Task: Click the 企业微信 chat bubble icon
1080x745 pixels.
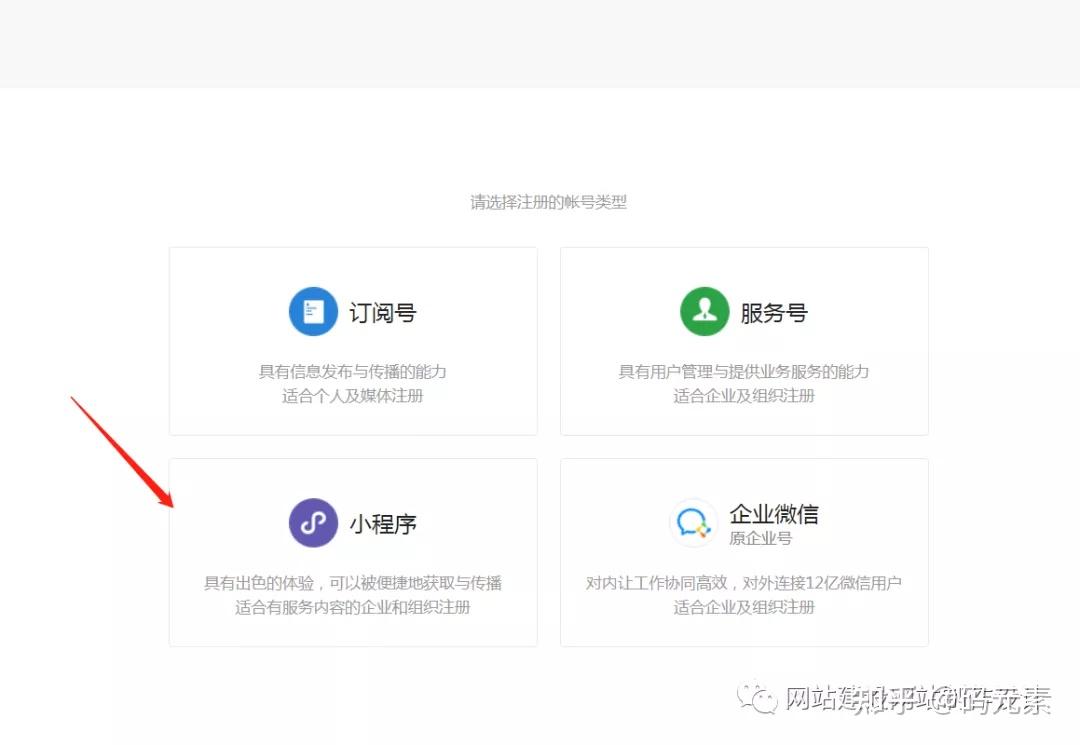Action: [x=693, y=523]
